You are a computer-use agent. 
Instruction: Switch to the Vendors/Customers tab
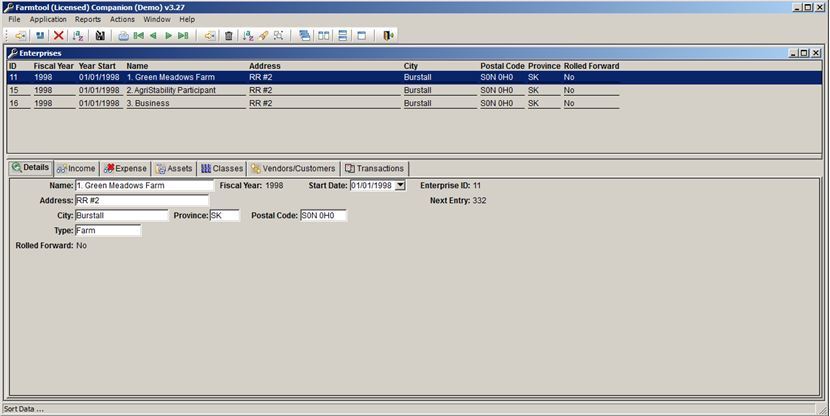293,168
